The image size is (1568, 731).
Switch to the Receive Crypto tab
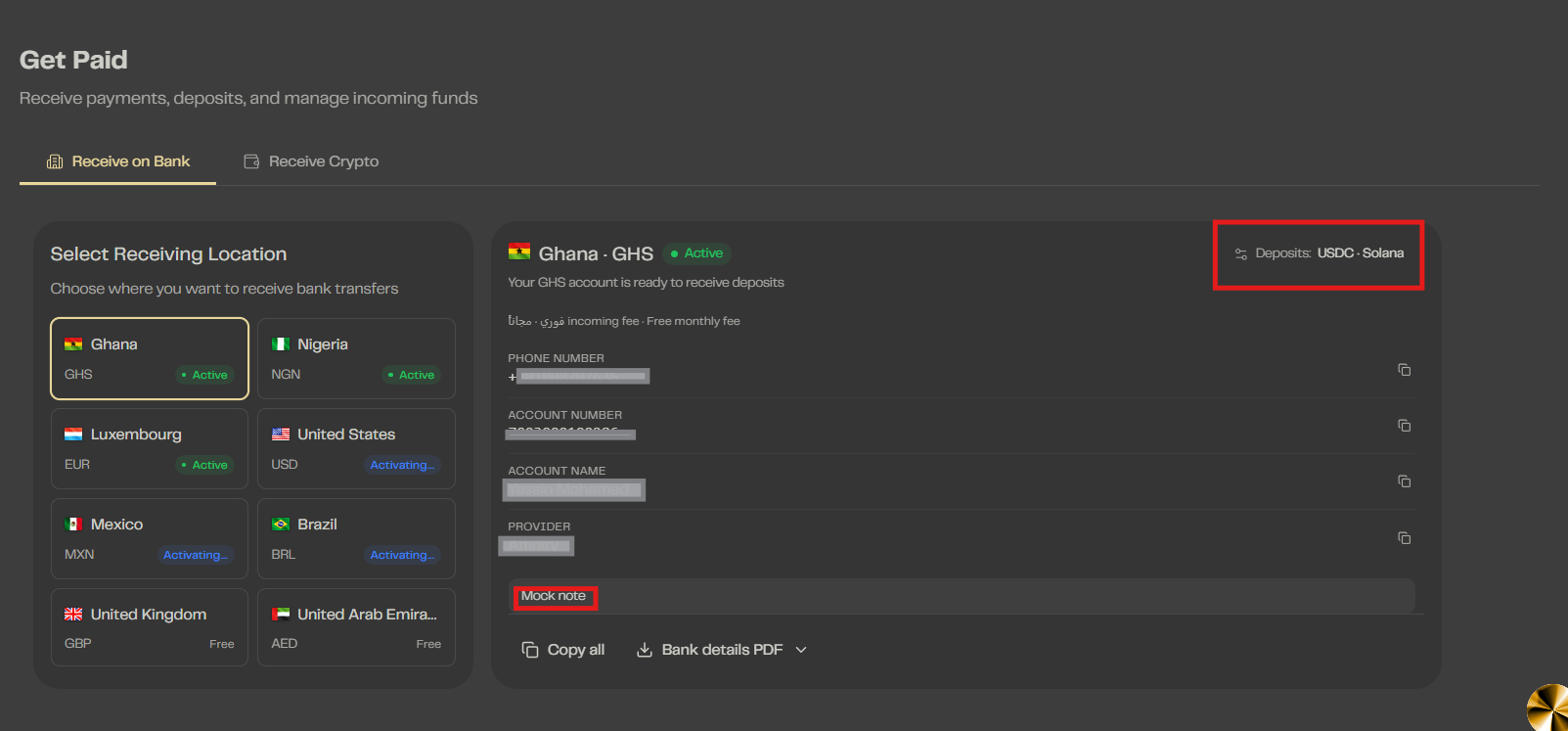click(x=311, y=161)
